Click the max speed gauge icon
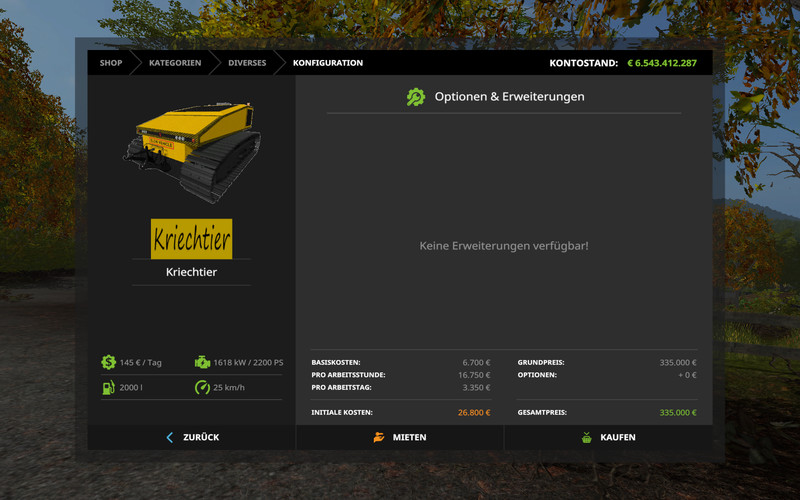The height and width of the screenshot is (500, 800). [x=202, y=387]
